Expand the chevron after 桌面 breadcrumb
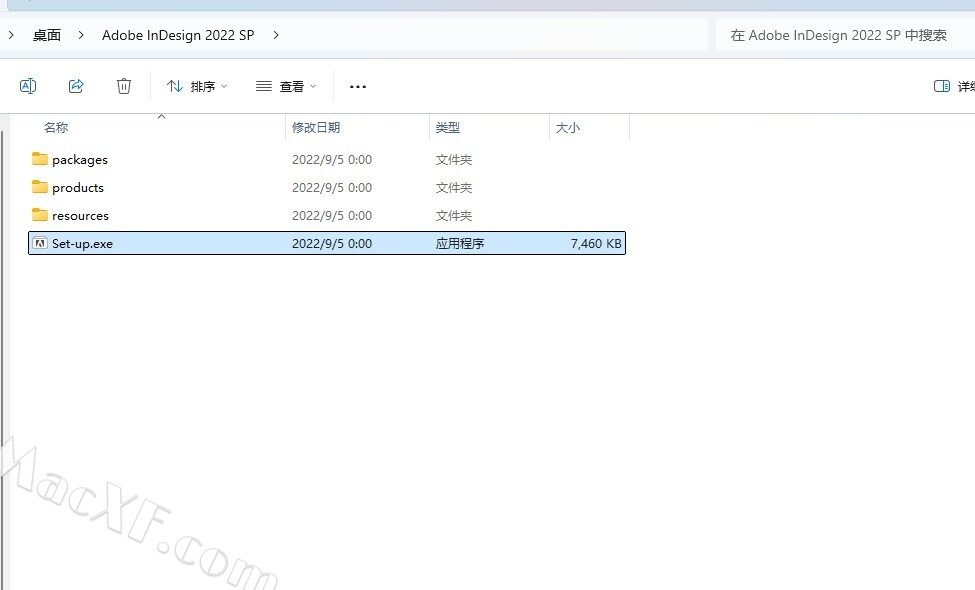 click(x=81, y=35)
